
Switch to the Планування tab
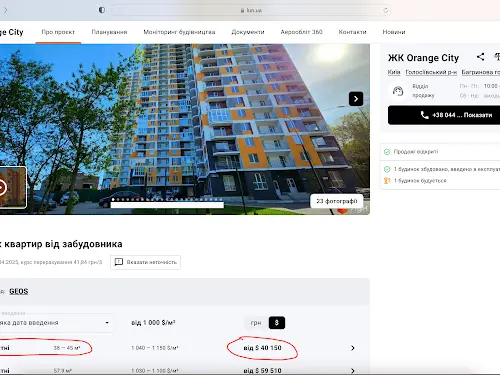pyautogui.click(x=109, y=32)
